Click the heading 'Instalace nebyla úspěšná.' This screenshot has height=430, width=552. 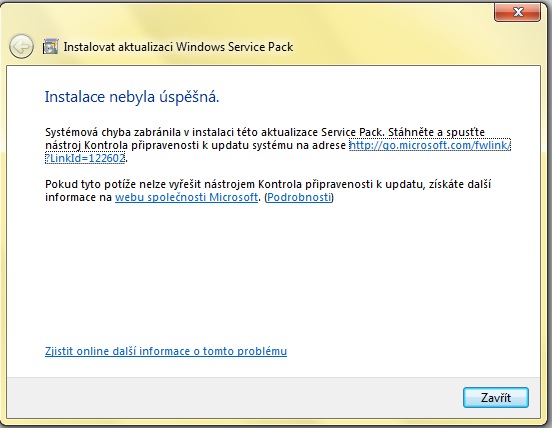(132, 97)
